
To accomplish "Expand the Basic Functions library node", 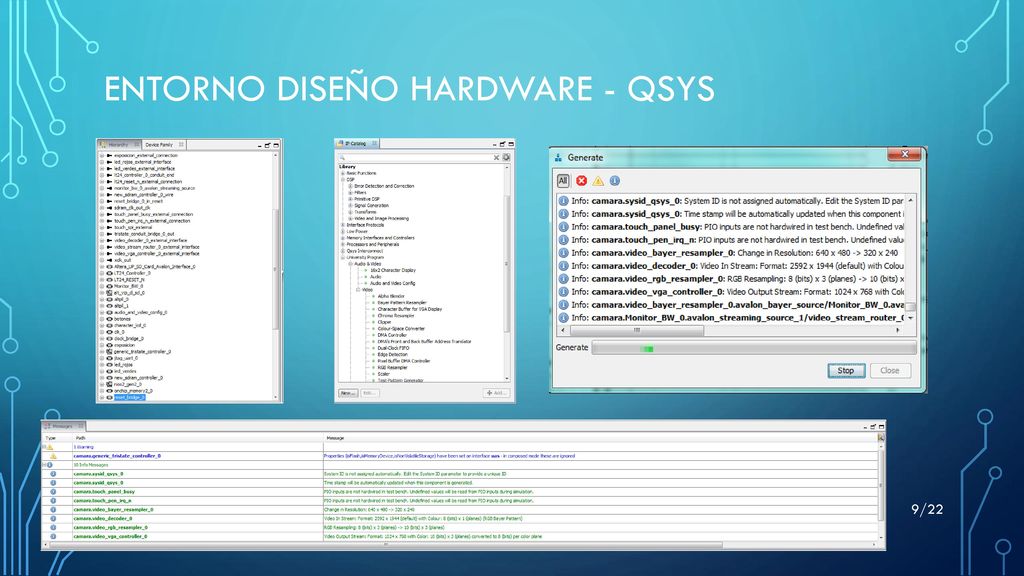I will 343,173.
